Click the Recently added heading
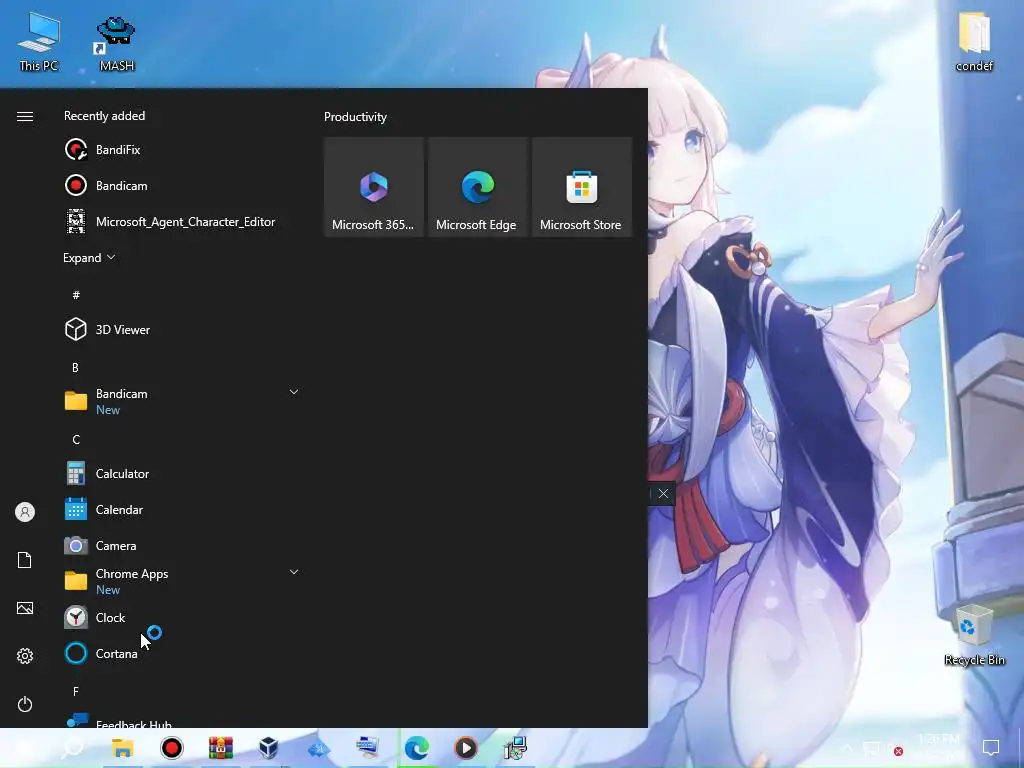1024x768 pixels. [104, 116]
